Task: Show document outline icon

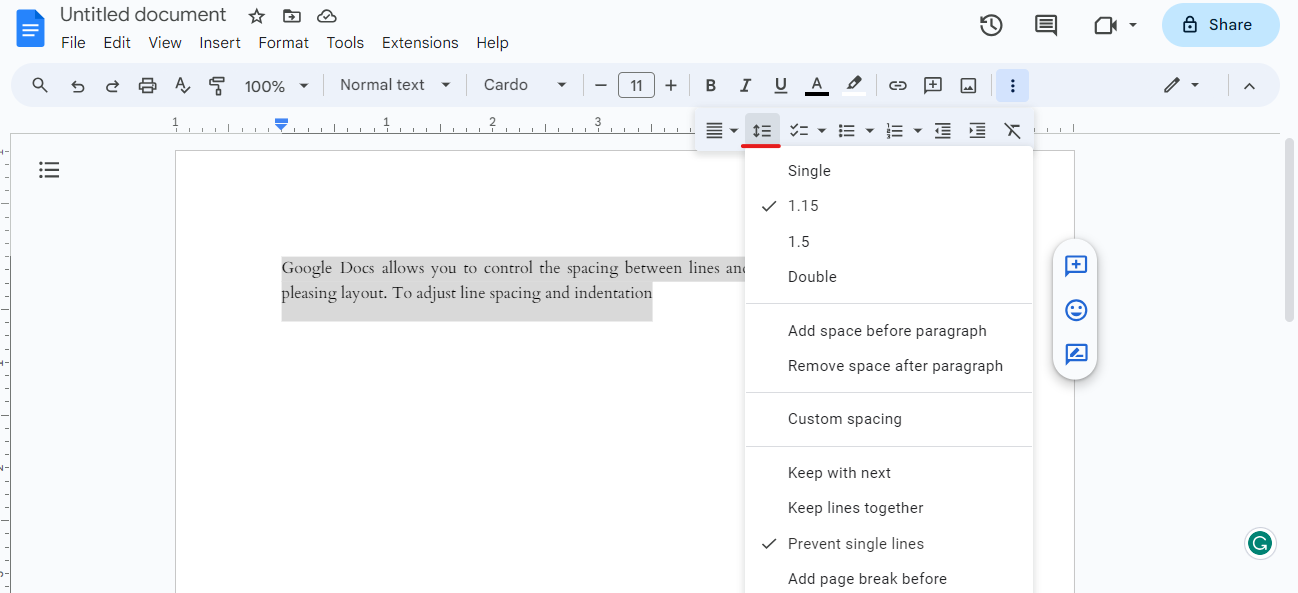Action: coord(49,170)
